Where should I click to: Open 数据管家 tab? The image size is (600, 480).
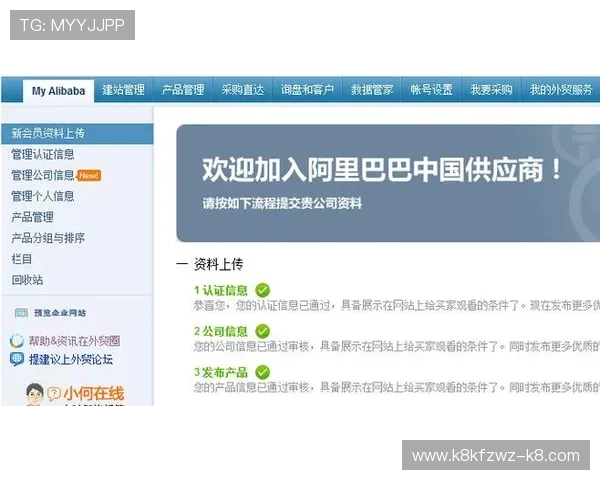coord(372,90)
